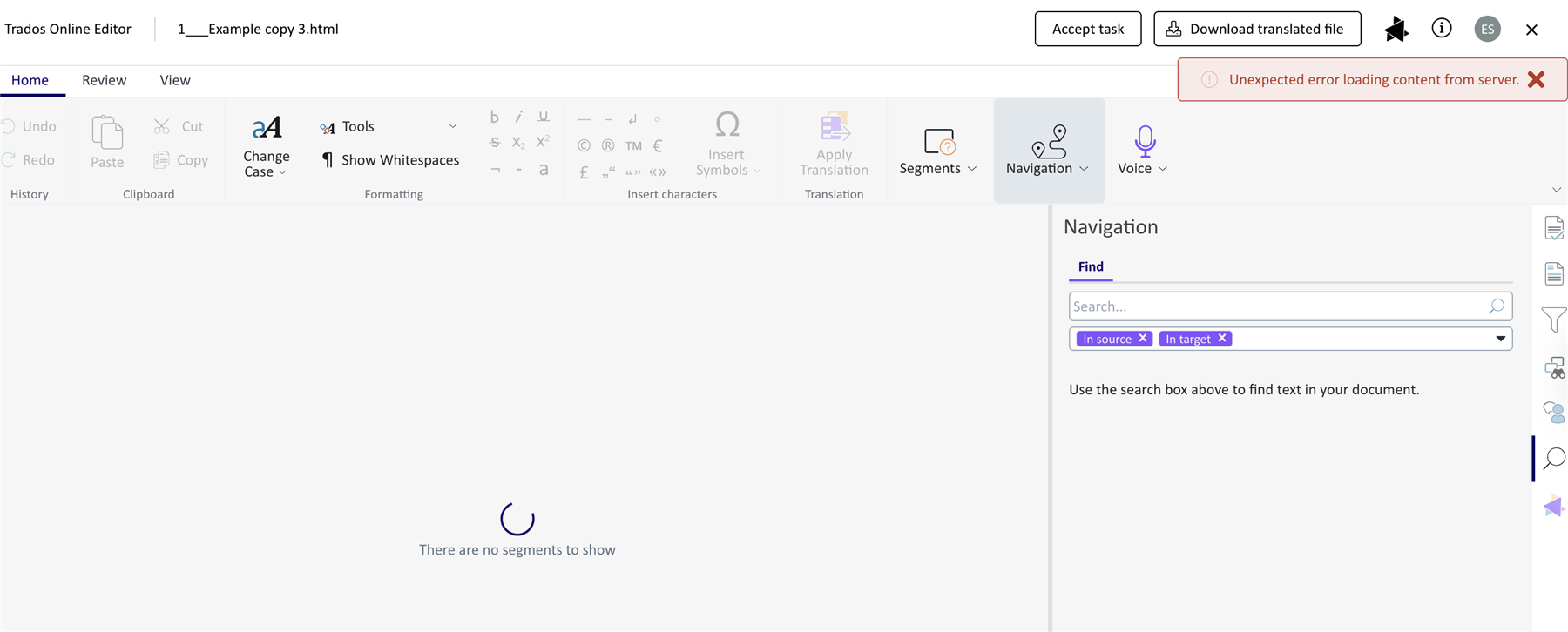The width and height of the screenshot is (1568, 632).
Task: Click the info circle icon
Action: pyautogui.click(x=1442, y=29)
